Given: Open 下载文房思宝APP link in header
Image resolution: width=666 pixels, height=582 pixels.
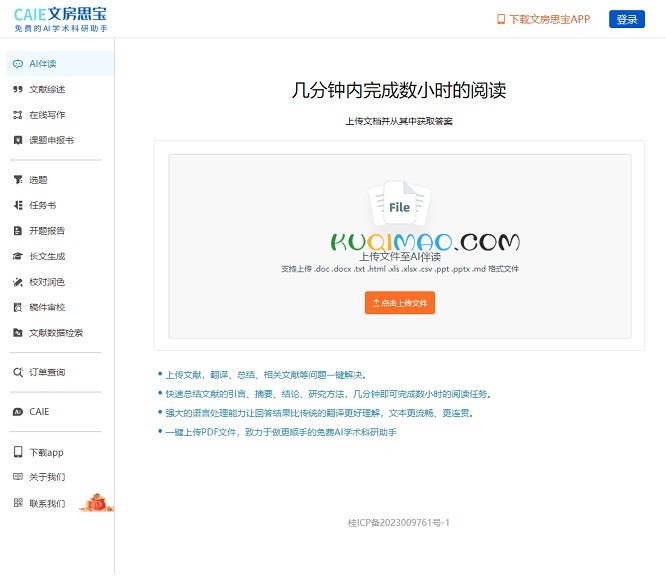Looking at the screenshot, I should pyautogui.click(x=544, y=19).
